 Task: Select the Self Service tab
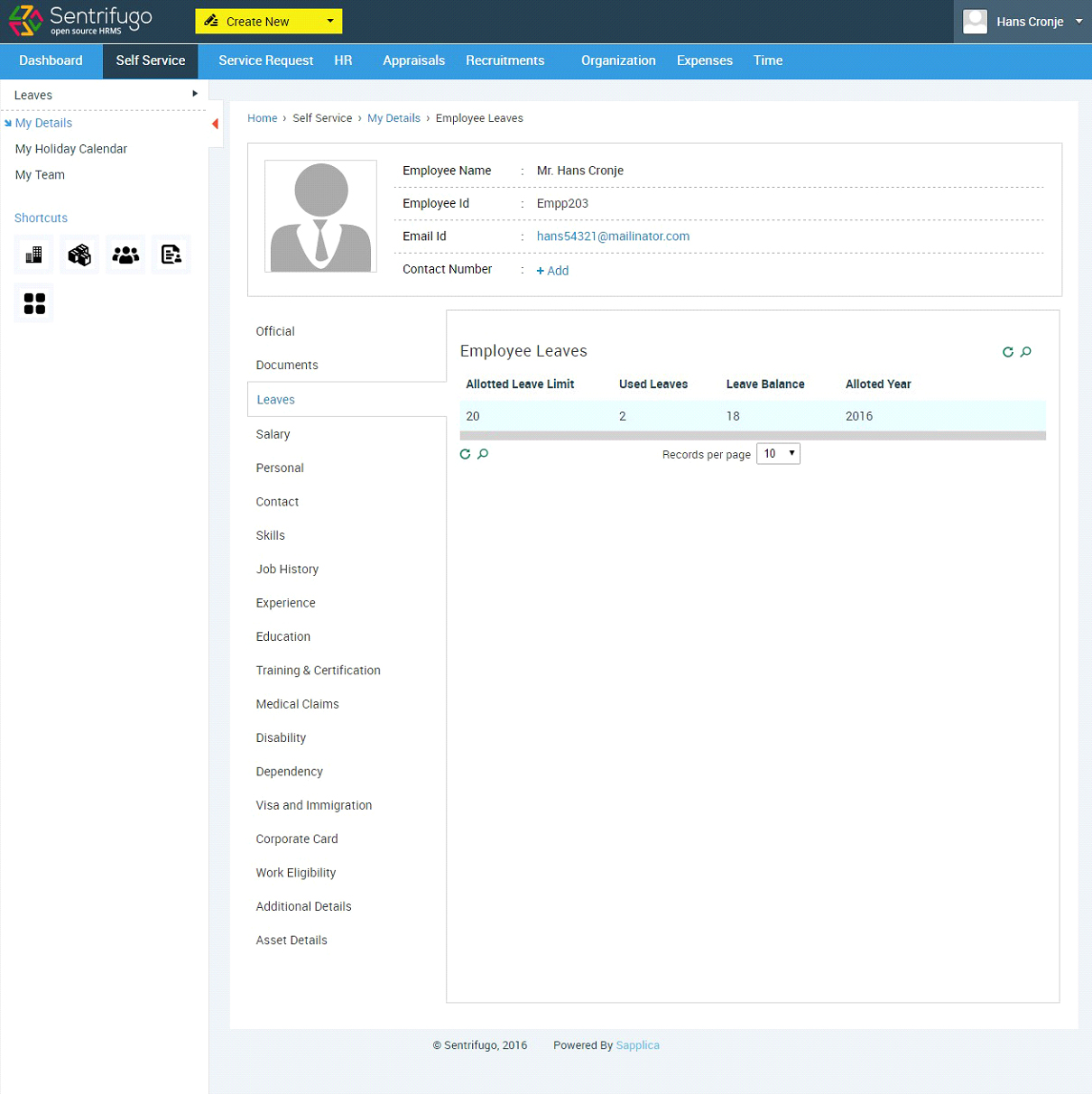[151, 60]
